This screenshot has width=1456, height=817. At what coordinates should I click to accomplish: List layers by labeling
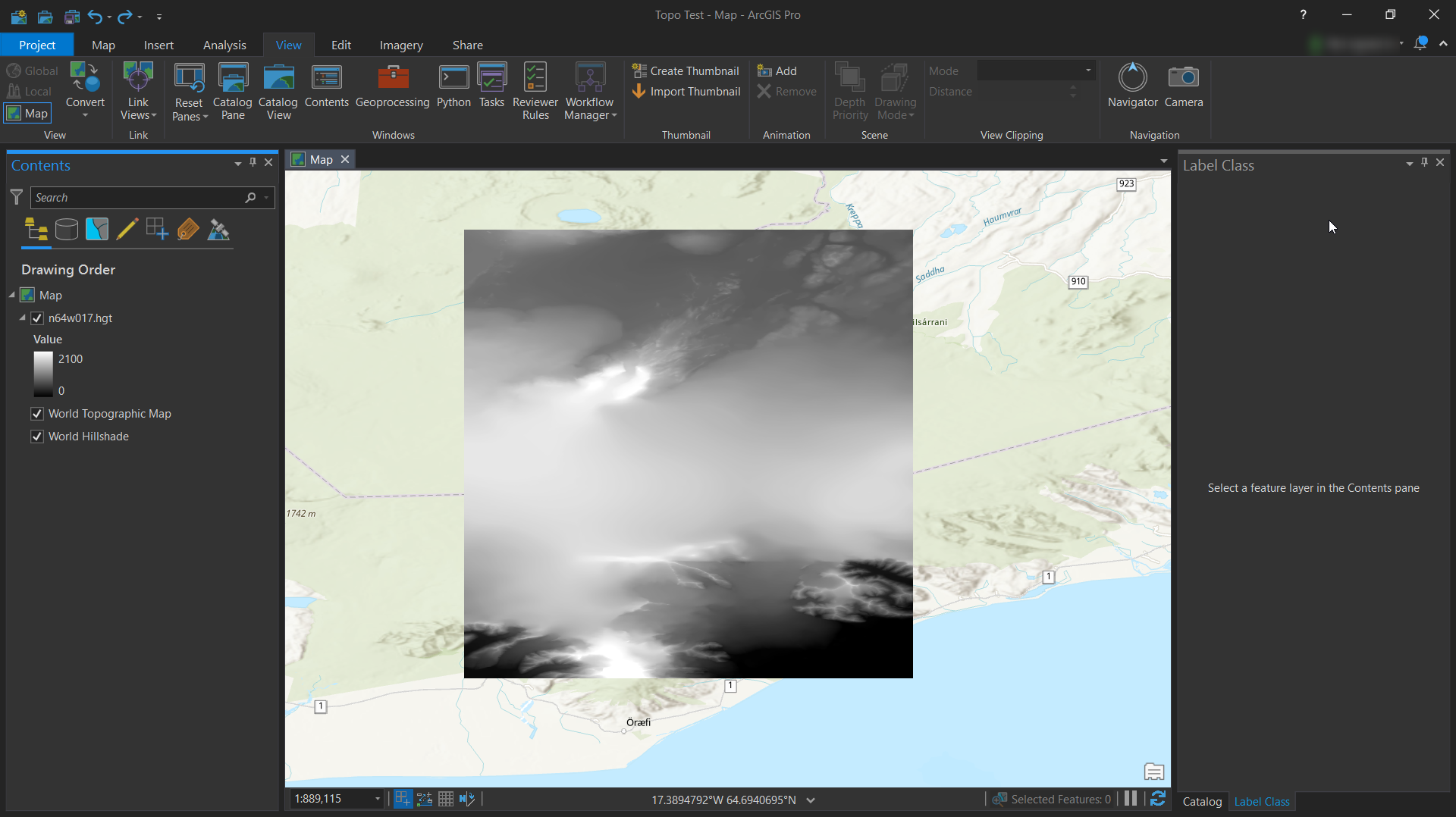tap(188, 229)
